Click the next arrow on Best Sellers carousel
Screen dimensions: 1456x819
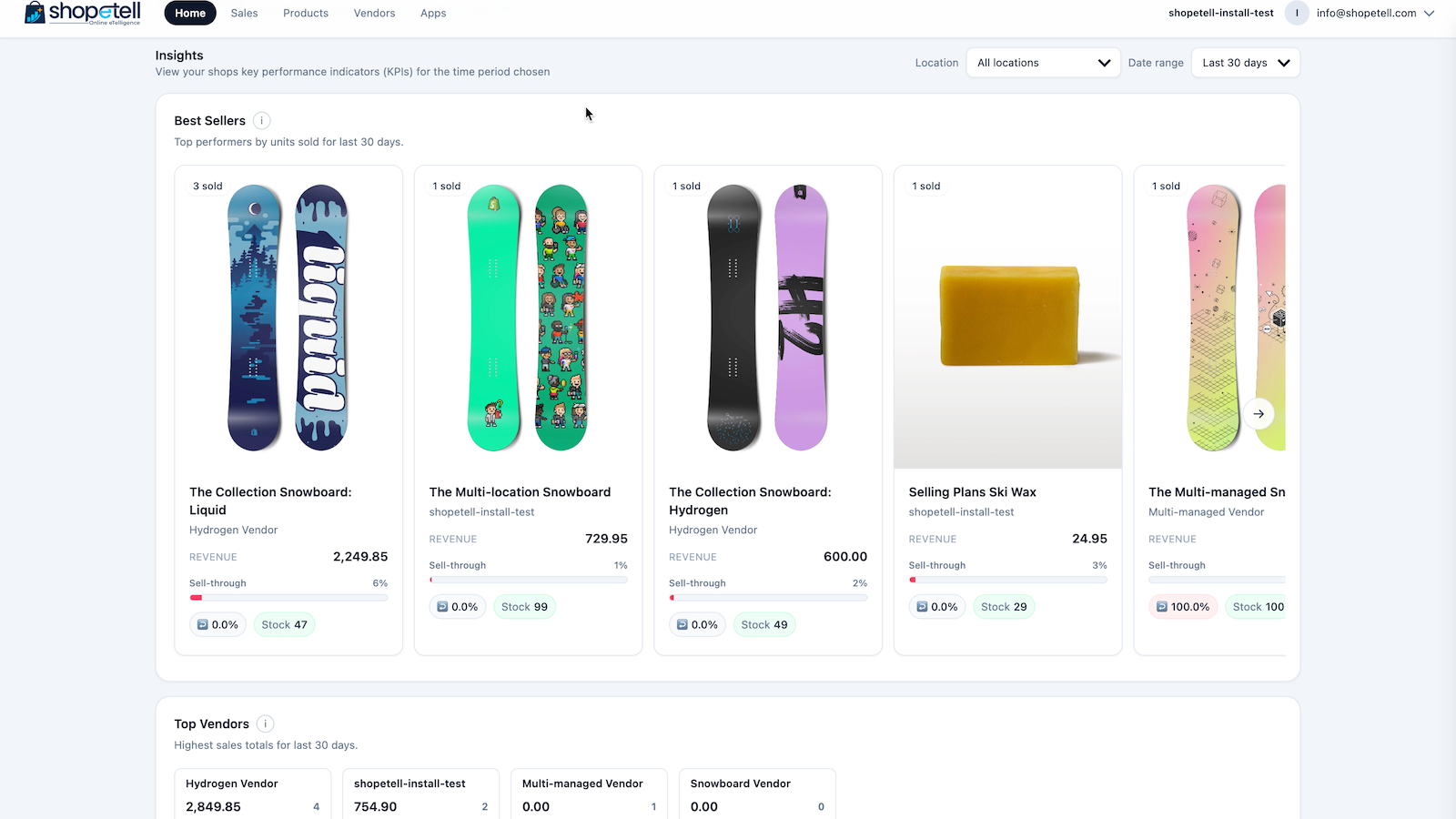[x=1259, y=414]
